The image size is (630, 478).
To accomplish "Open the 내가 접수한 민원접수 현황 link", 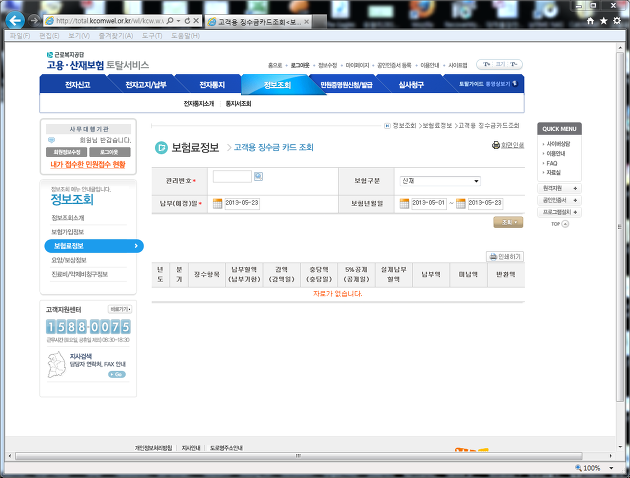I will (88, 164).
